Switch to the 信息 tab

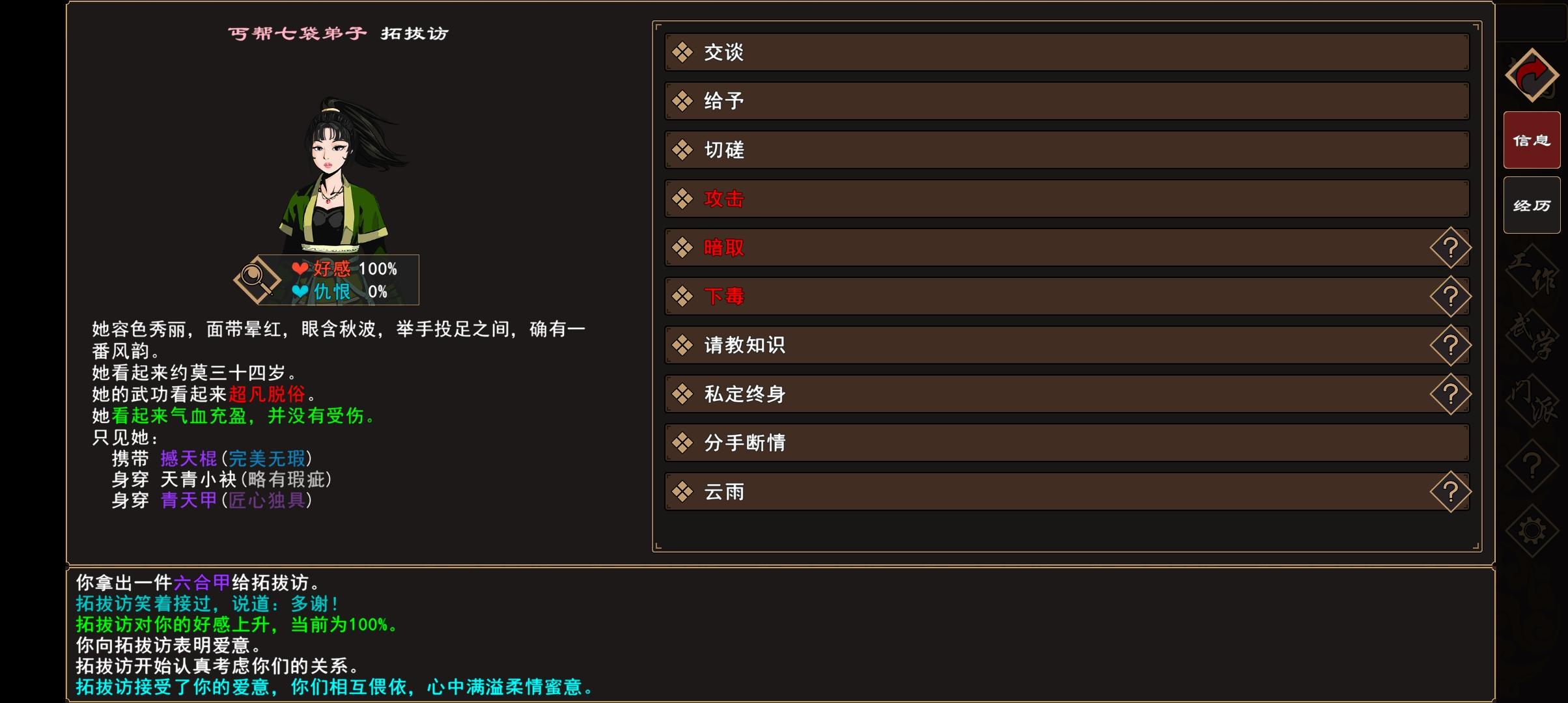pos(1532,140)
